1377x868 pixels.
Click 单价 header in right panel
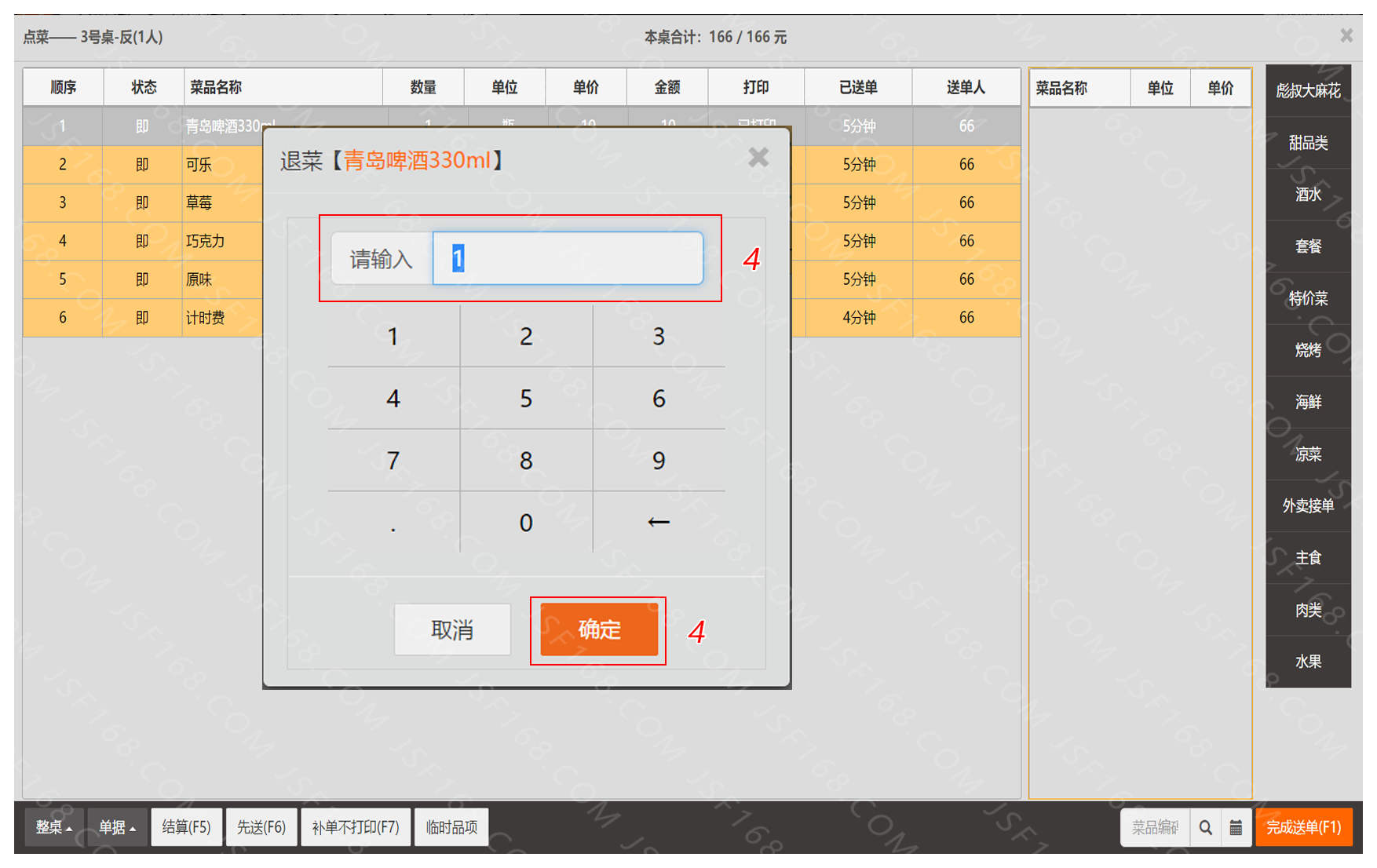tap(1220, 88)
